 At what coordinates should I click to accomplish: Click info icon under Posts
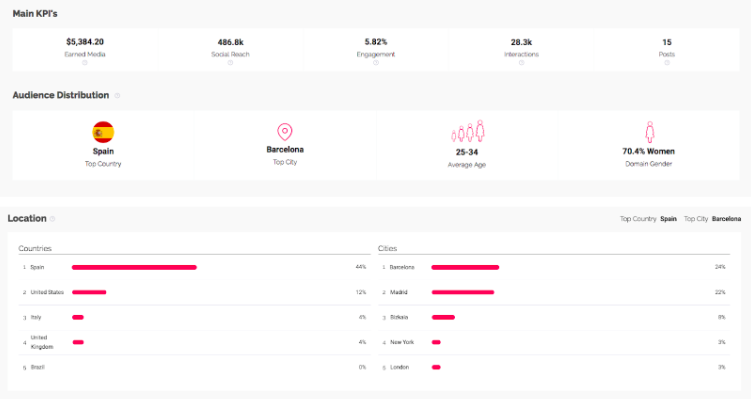[667, 63]
